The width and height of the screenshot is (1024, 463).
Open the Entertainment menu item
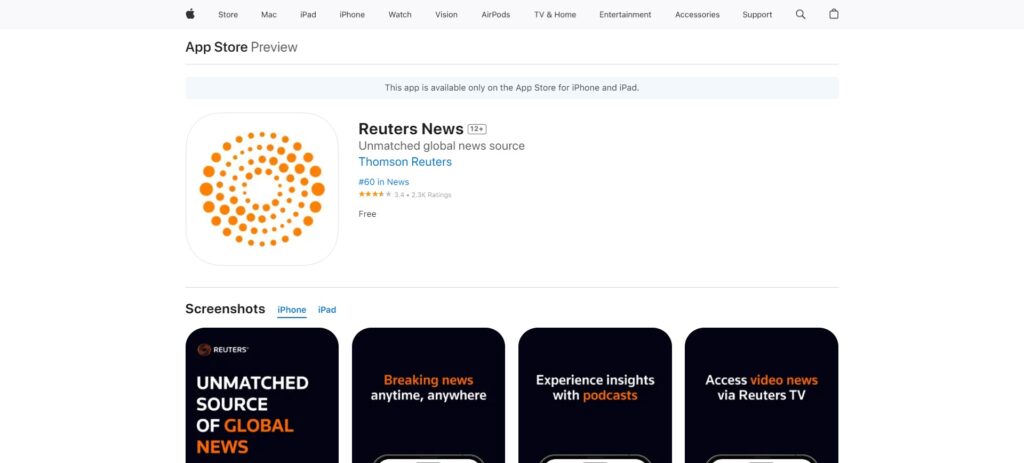tap(625, 14)
